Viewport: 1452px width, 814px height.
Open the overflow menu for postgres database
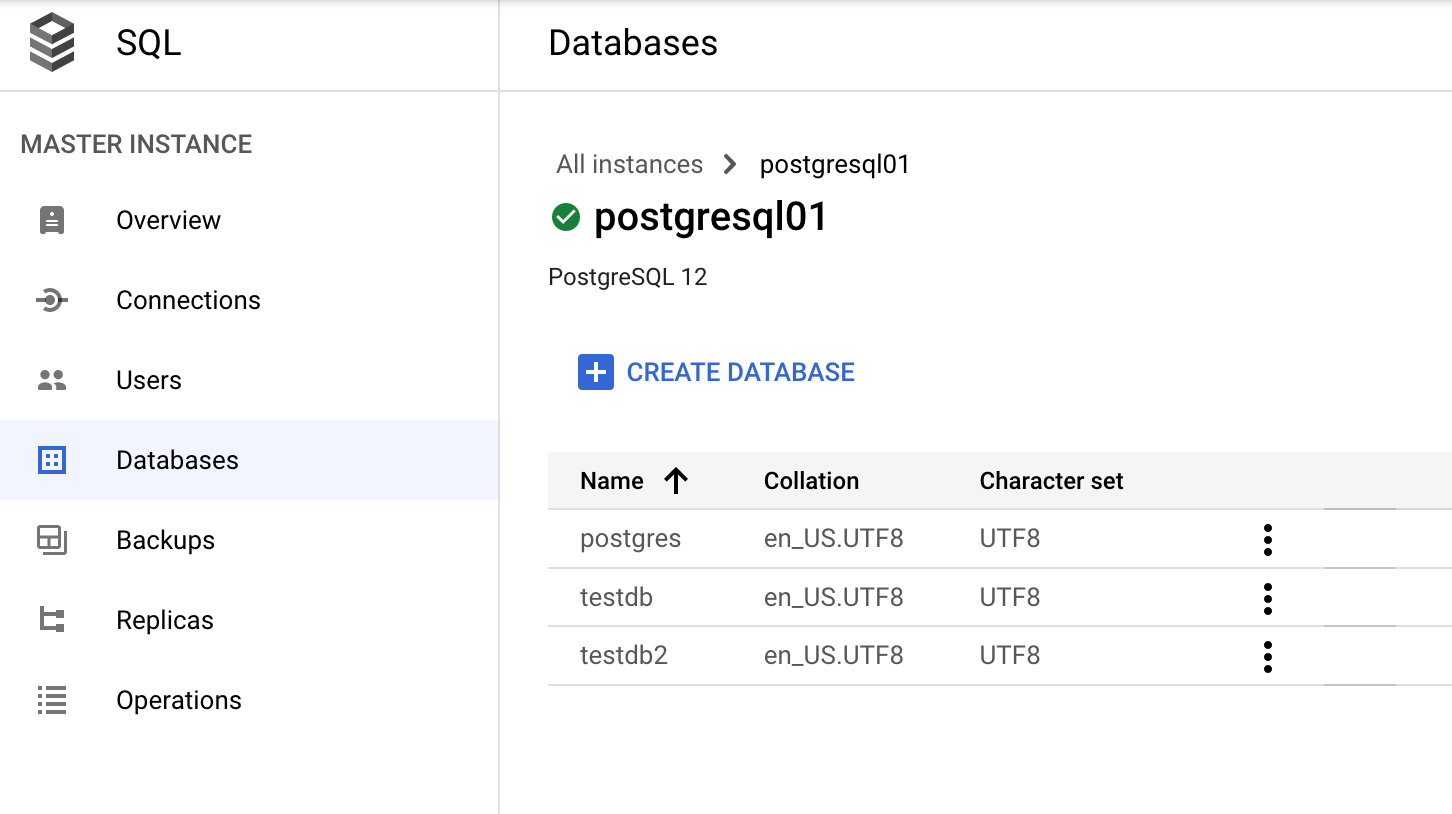click(x=1267, y=539)
